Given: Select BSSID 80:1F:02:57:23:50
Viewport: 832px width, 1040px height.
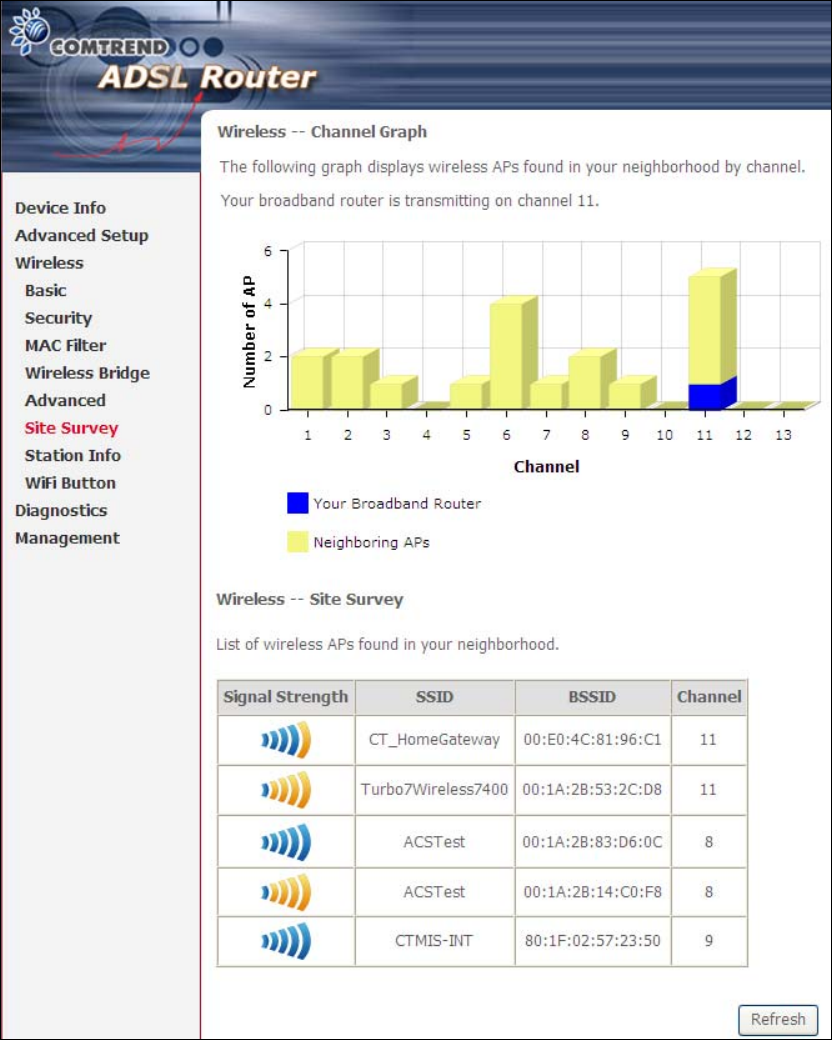Looking at the screenshot, I should point(592,941).
